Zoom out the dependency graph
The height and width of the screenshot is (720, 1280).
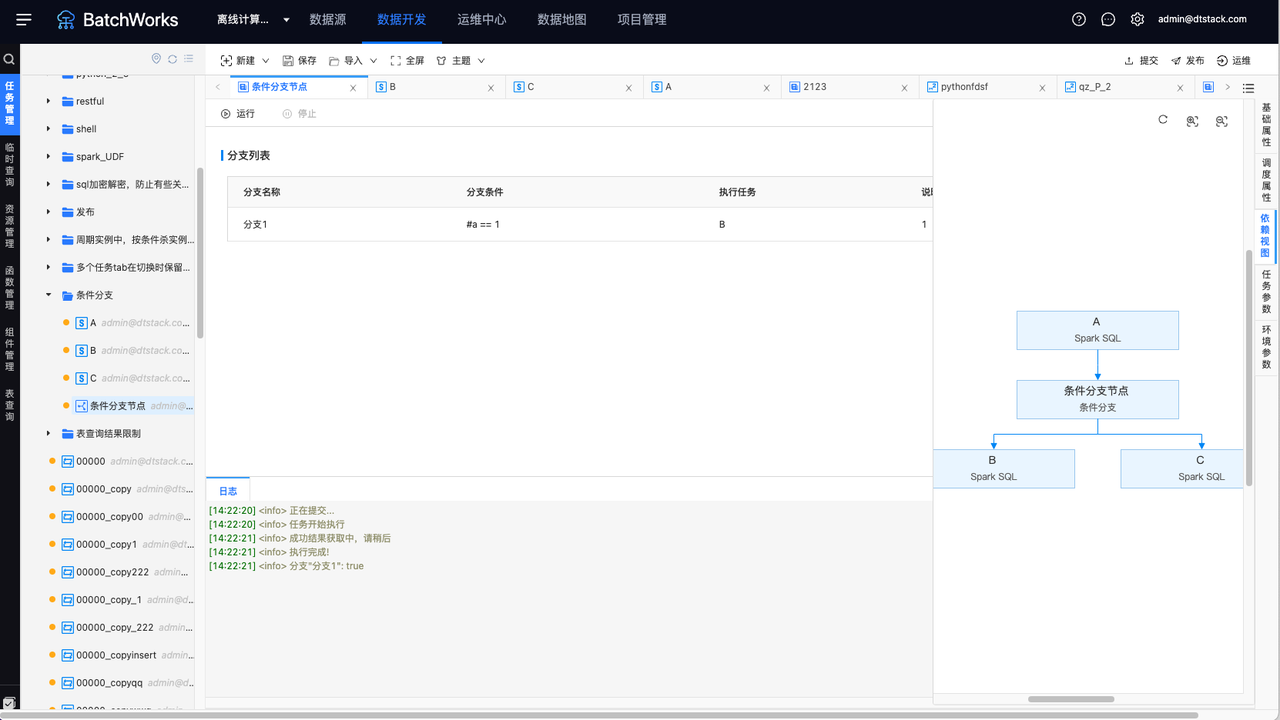click(x=1221, y=121)
